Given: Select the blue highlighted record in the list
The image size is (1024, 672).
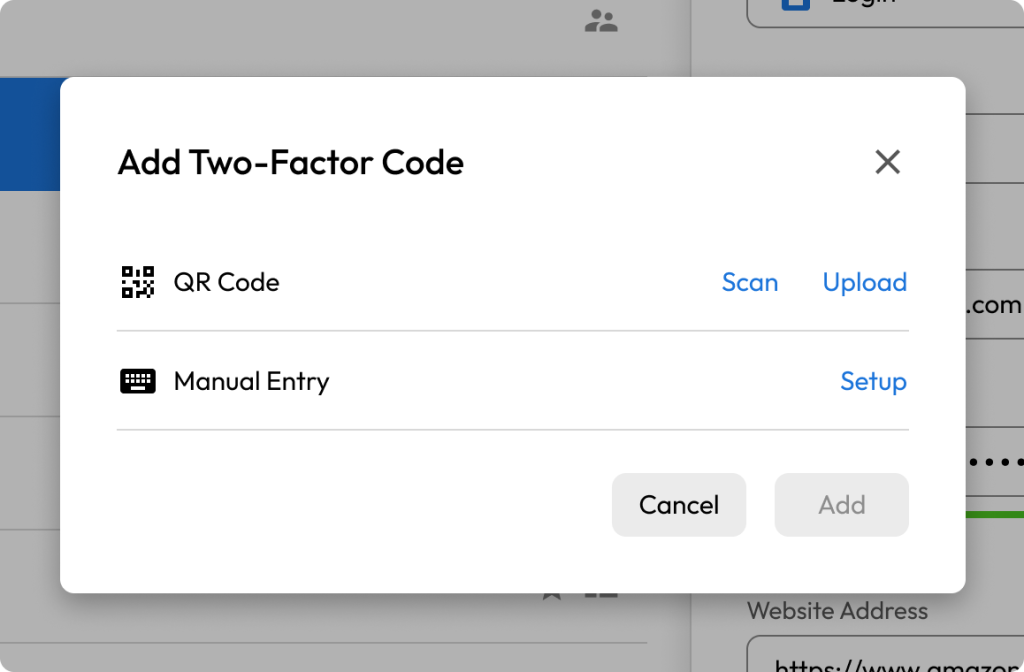Looking at the screenshot, I should click(30, 135).
